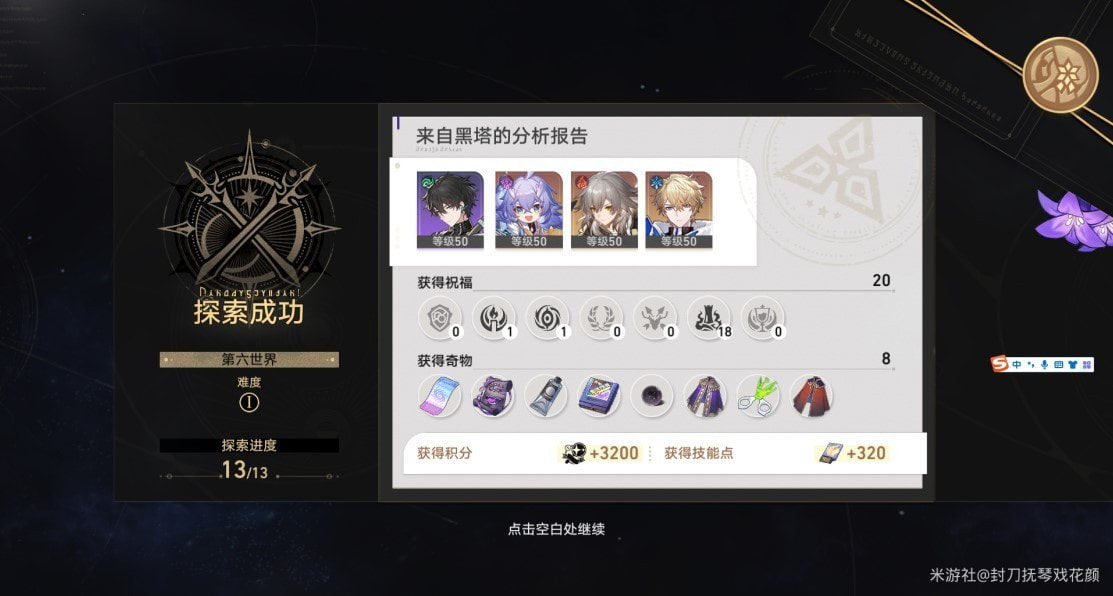Click the Hunt path blessing icon
The width and height of the screenshot is (1113, 596).
coord(654,318)
